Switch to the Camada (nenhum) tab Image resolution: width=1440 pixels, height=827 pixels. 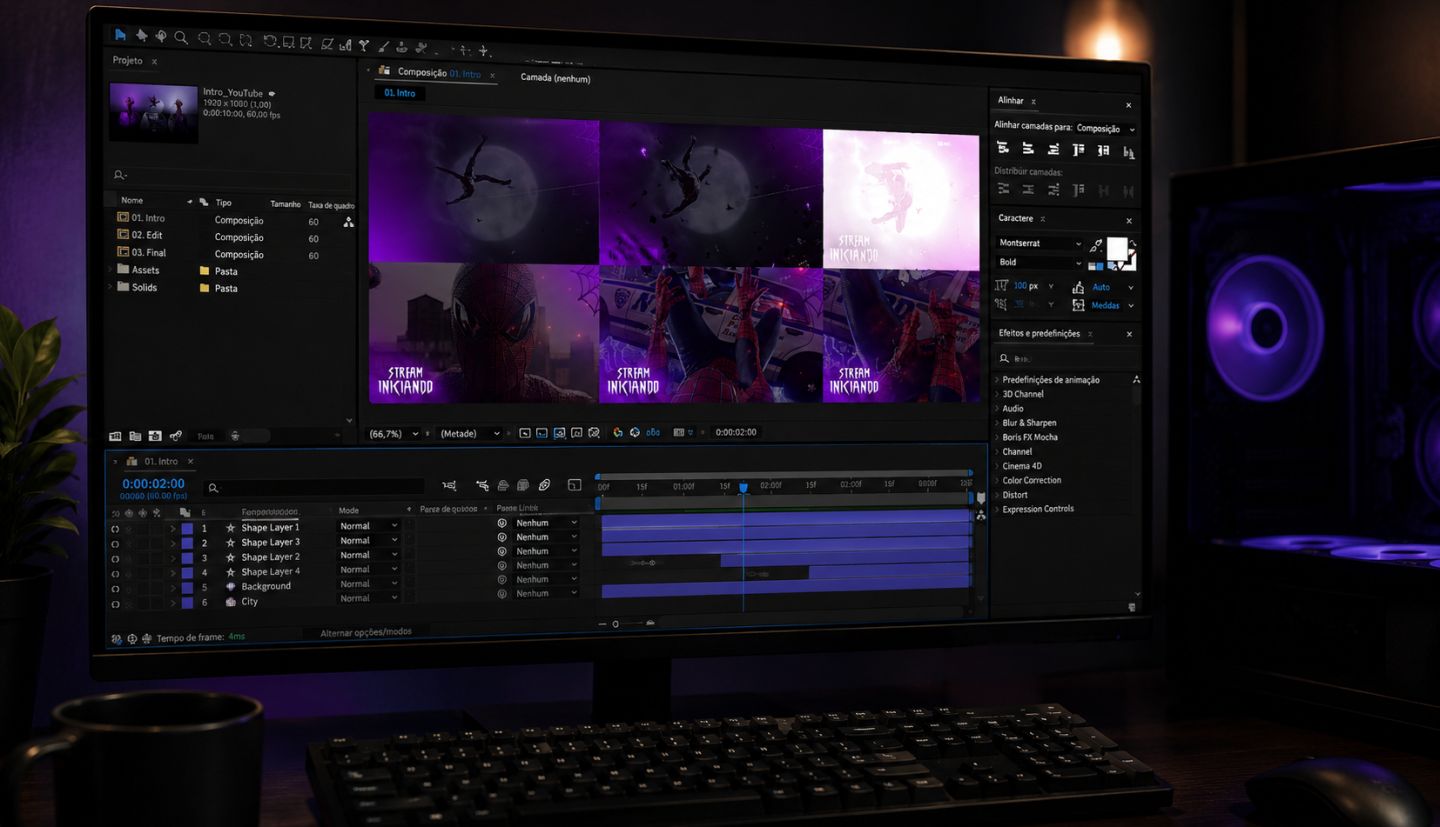point(555,79)
